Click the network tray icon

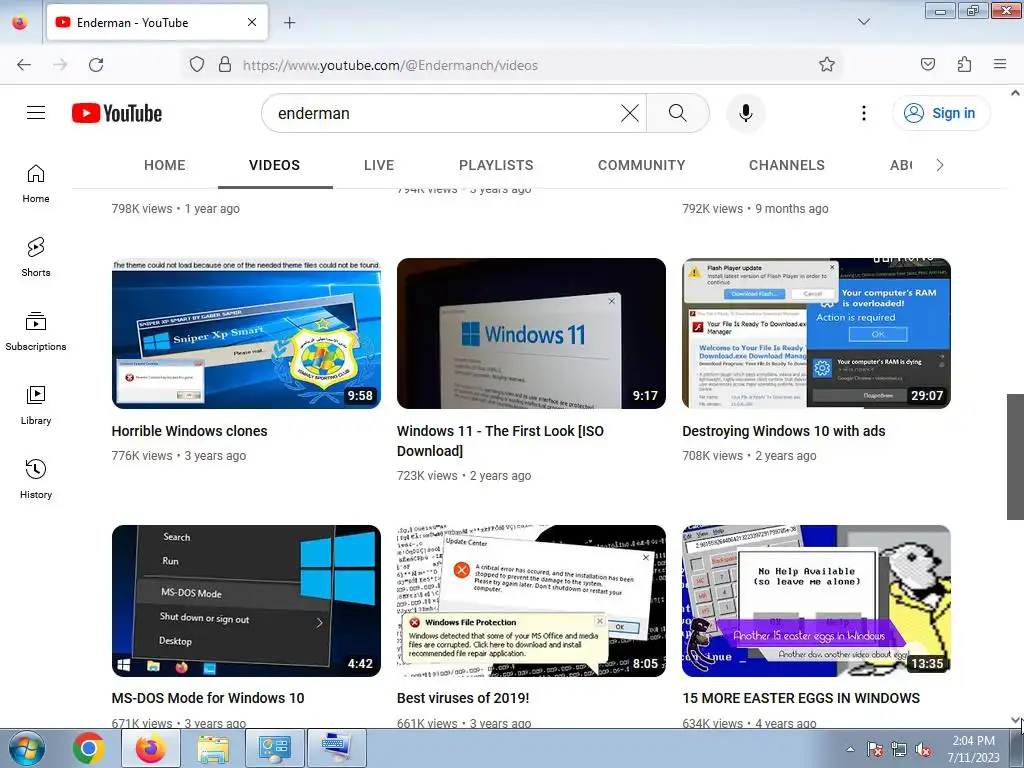(899, 749)
